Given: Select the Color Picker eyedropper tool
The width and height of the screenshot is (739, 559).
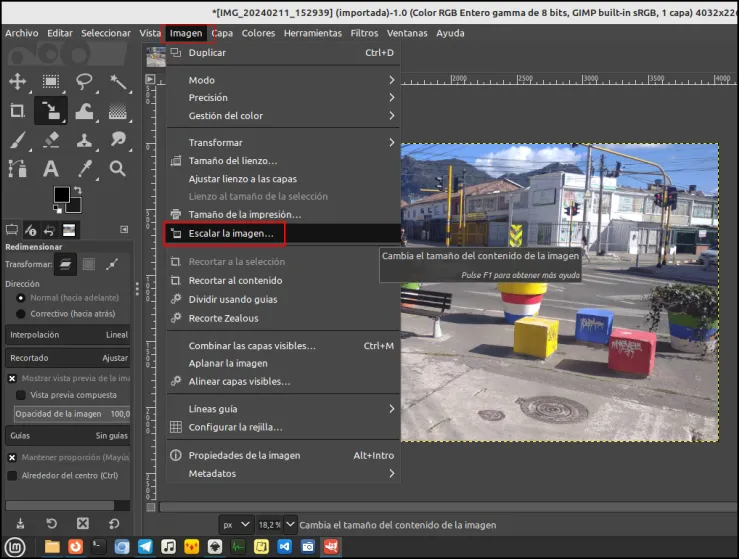Looking at the screenshot, I should point(84,169).
